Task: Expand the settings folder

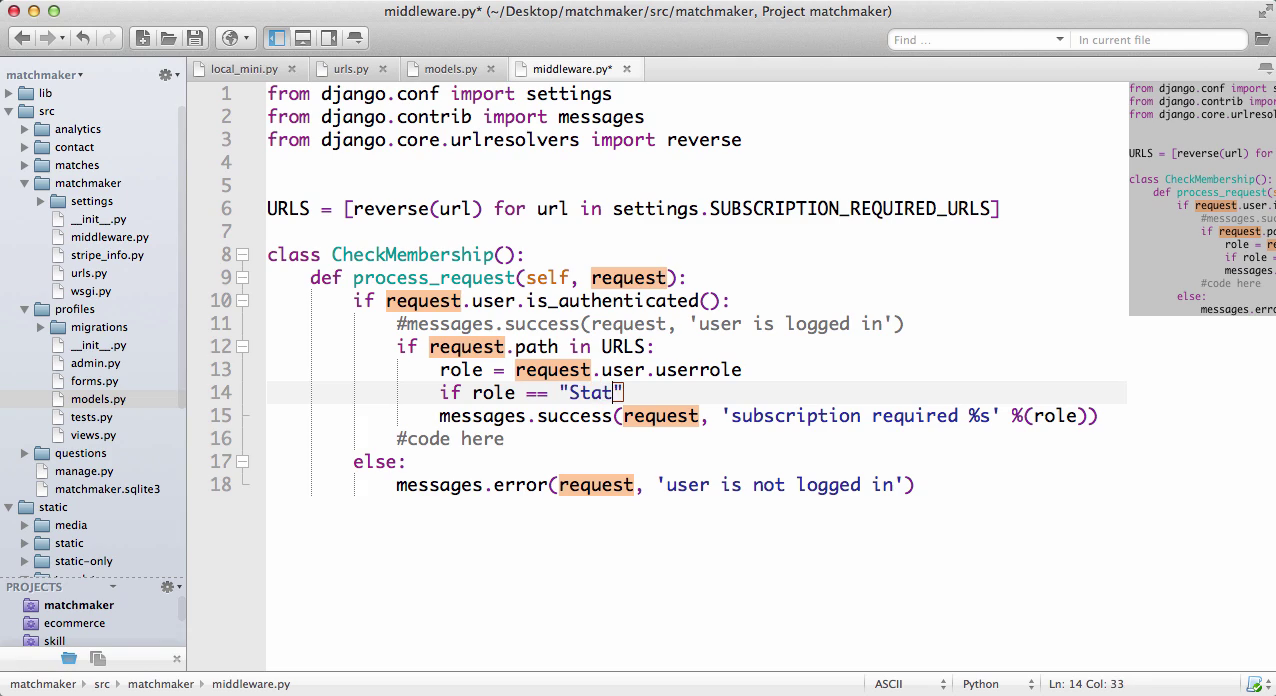Action: pyautogui.click(x=42, y=201)
